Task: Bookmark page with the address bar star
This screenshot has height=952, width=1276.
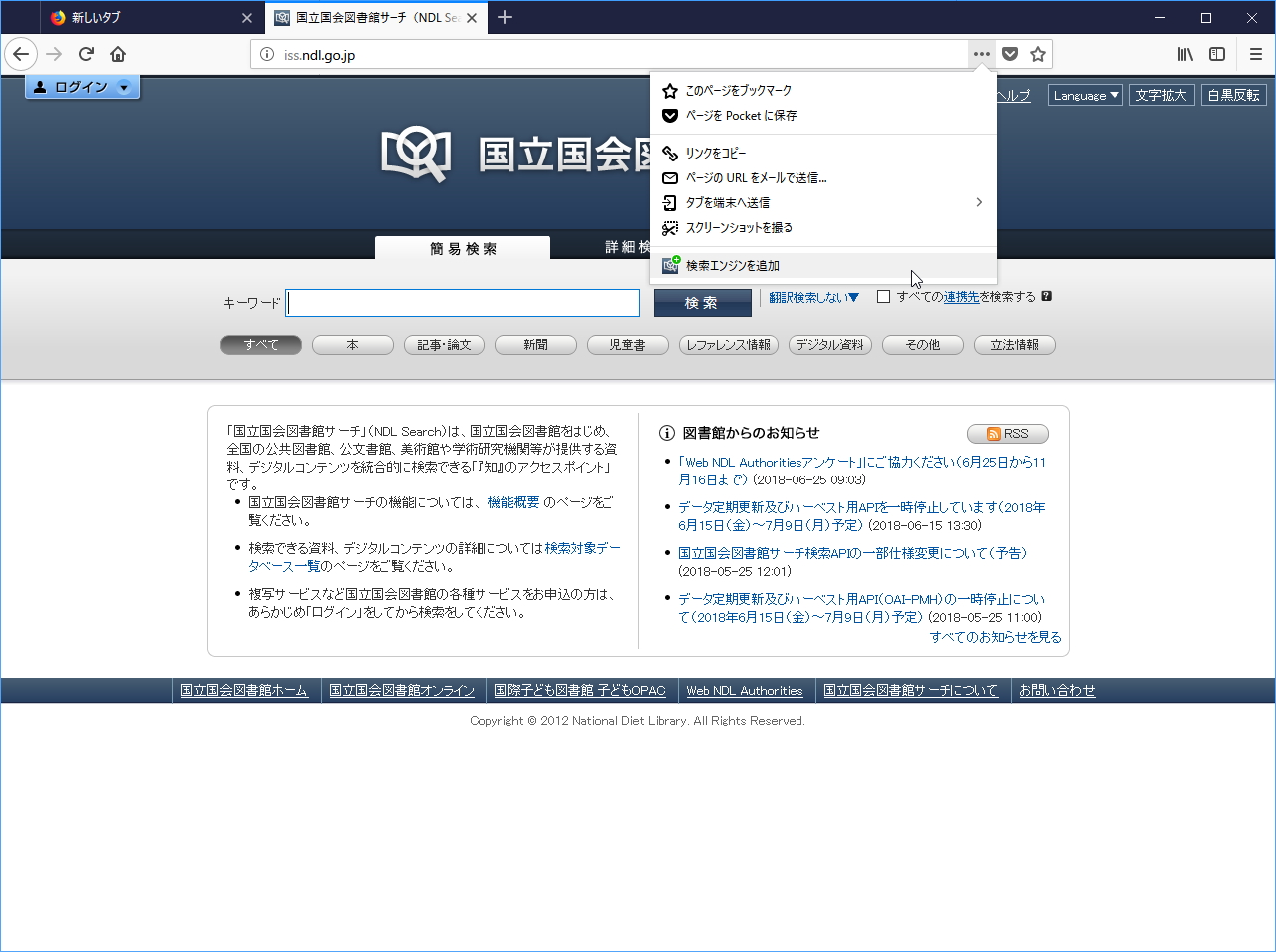Action: (1038, 54)
